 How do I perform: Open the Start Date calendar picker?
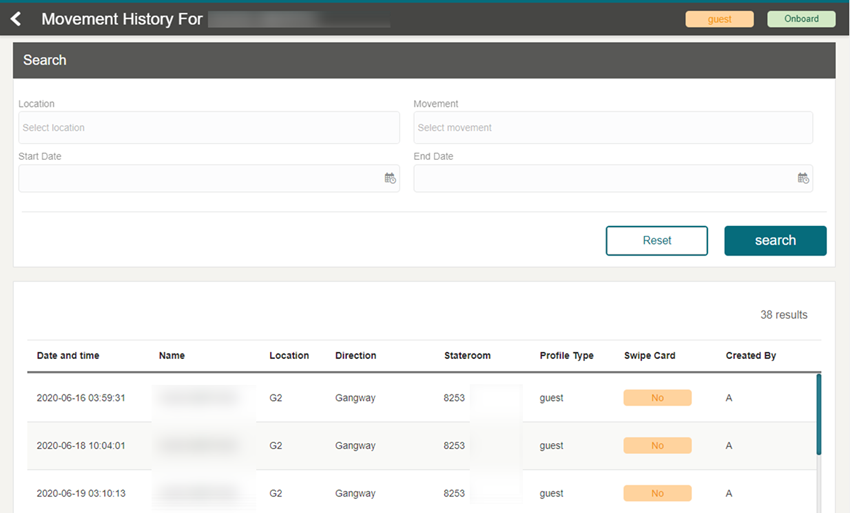pyautogui.click(x=390, y=178)
